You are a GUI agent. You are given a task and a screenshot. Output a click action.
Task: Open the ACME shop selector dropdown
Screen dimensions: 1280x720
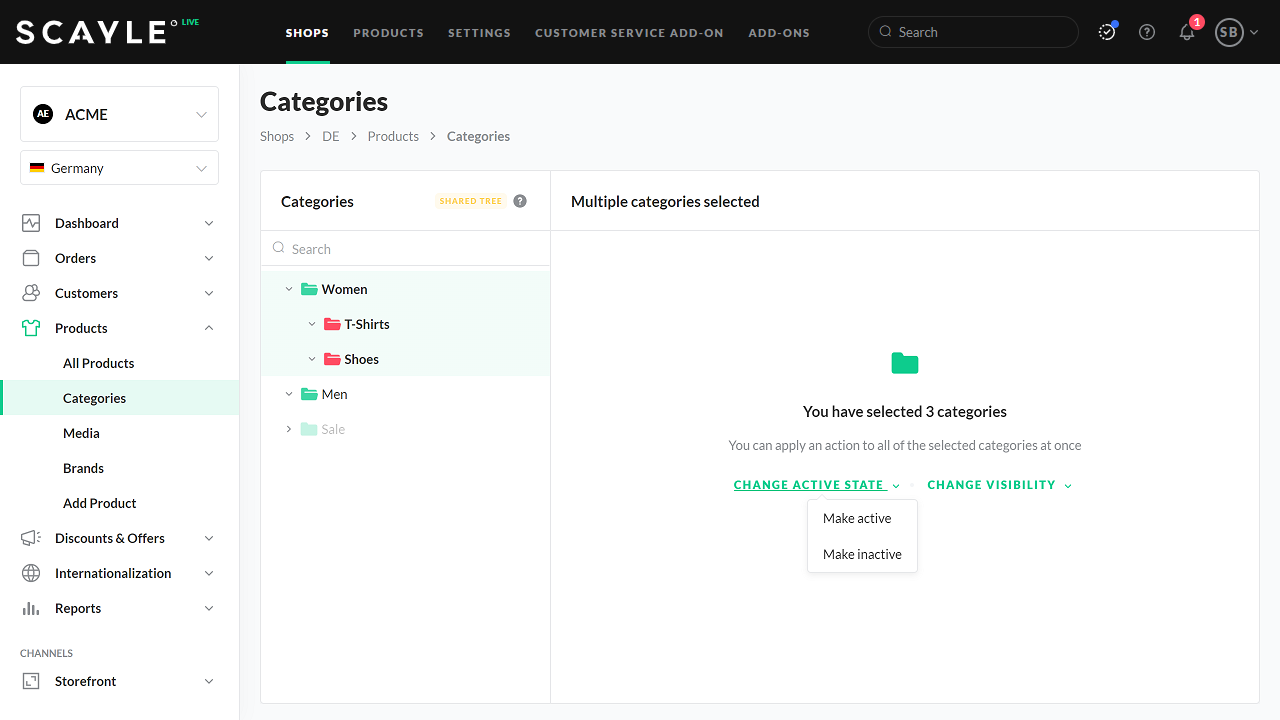[119, 114]
